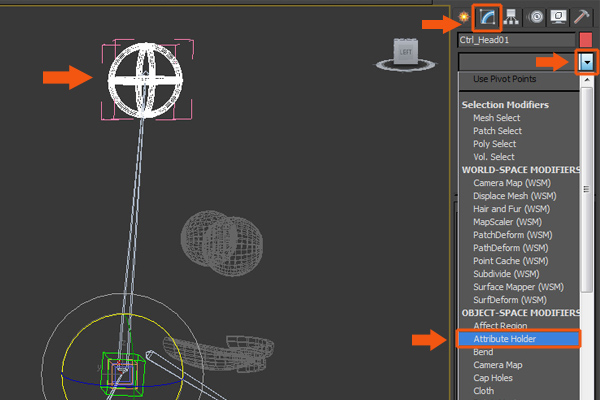Click the Modifier List combo box
The image size is (600, 400).
pos(518,62)
